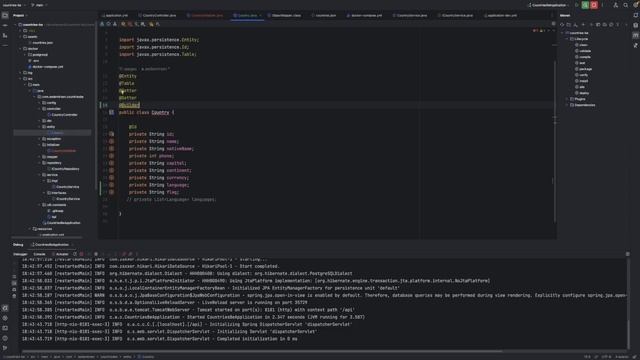Click the error count inspection indicator
The width and height of the screenshot is (640, 360).
click(536, 31)
